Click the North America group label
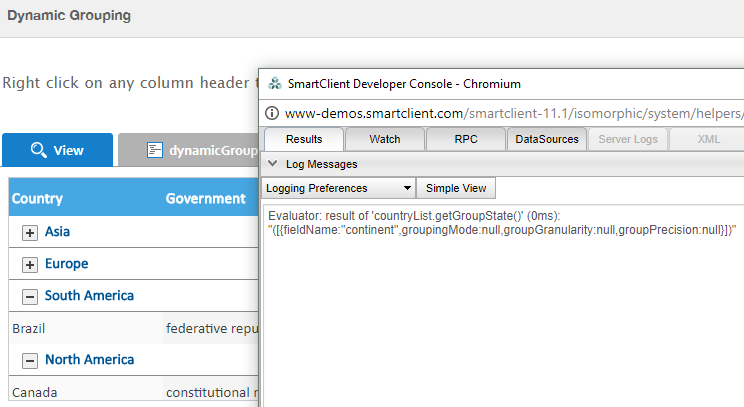The width and height of the screenshot is (744, 407). [90, 360]
